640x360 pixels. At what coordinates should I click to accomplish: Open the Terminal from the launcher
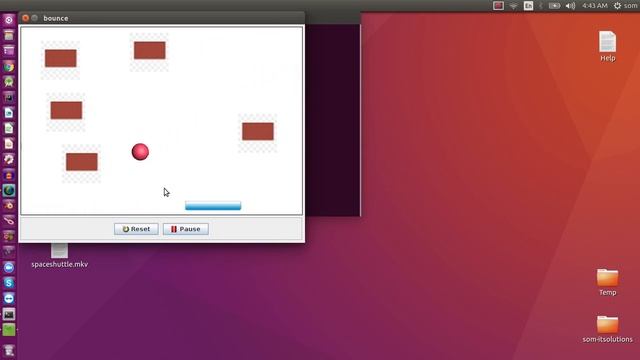pos(9,314)
